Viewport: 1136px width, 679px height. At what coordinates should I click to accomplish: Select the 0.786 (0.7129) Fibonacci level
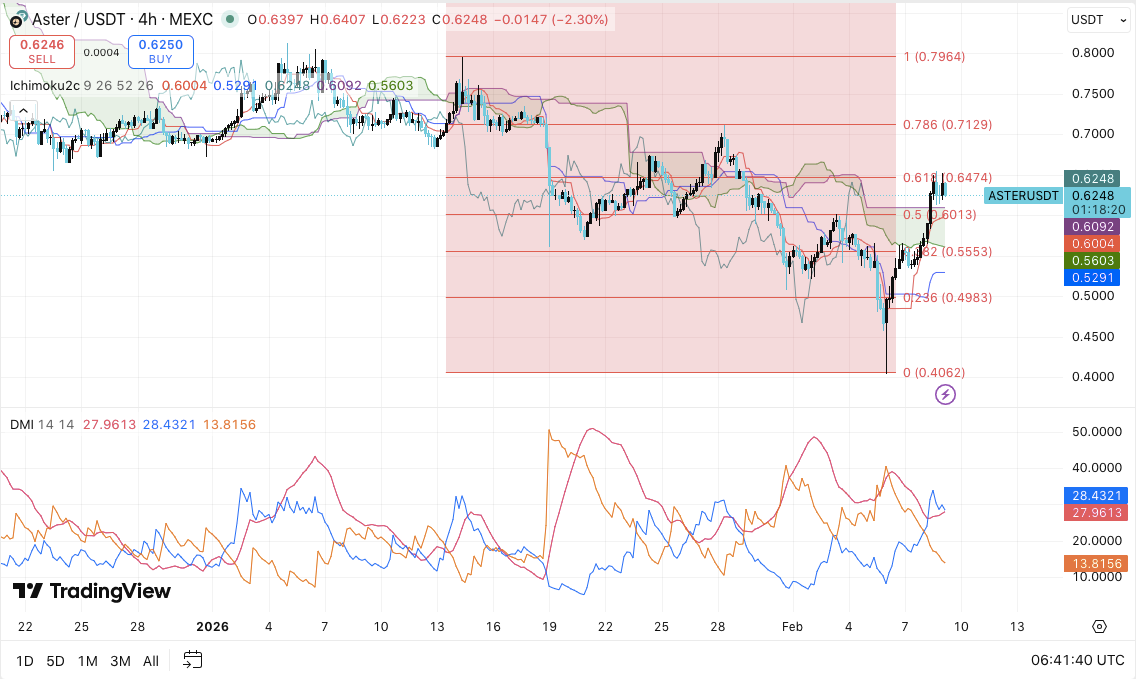coord(946,125)
